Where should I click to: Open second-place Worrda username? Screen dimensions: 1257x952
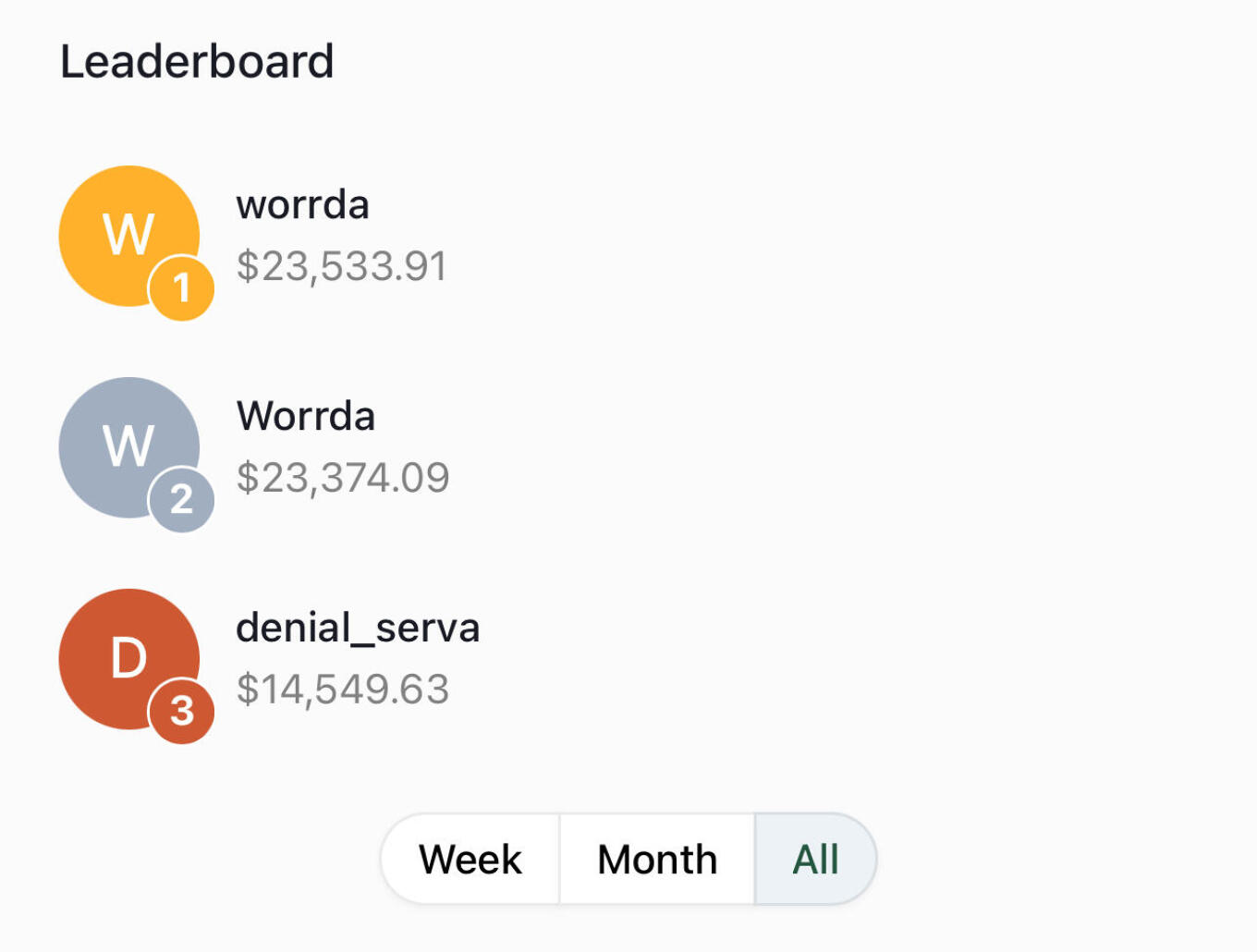point(306,416)
